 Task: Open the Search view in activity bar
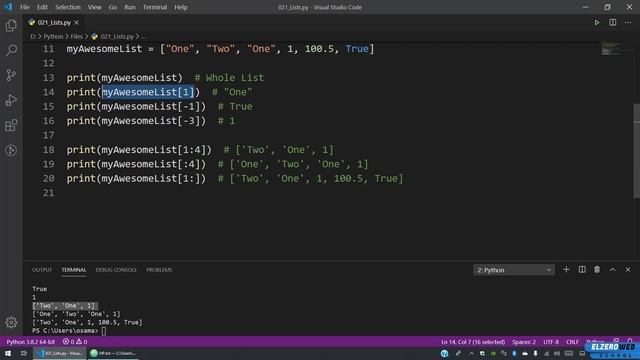point(11,50)
